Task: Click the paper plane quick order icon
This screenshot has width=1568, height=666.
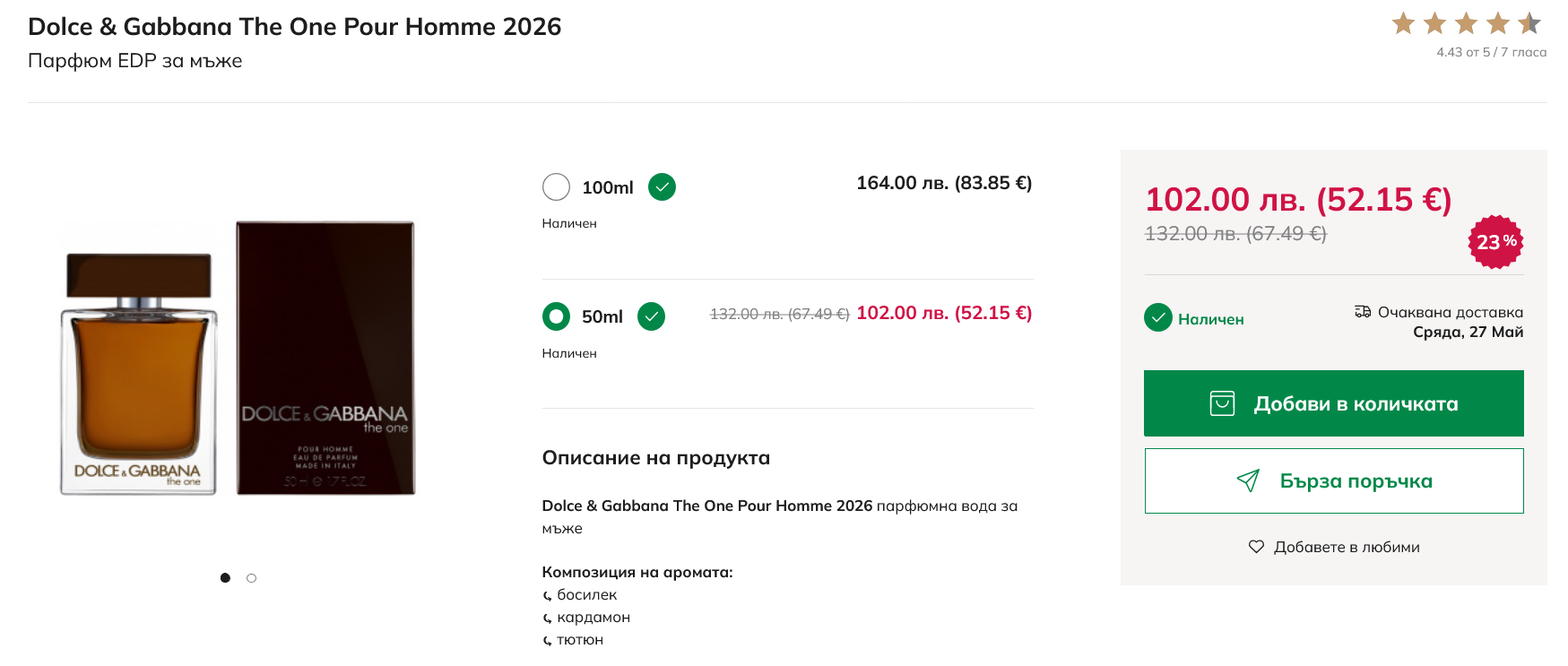Action: [x=1248, y=481]
